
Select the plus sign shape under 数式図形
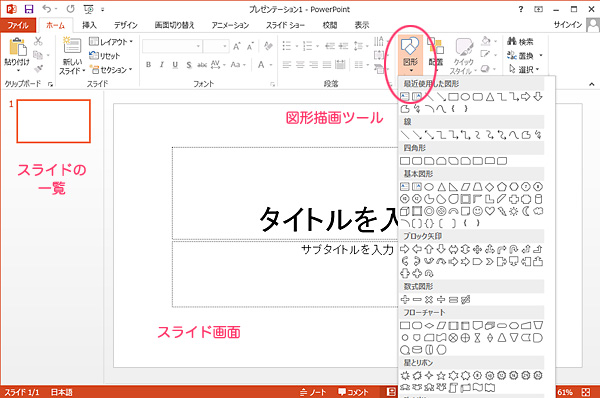coord(404,300)
